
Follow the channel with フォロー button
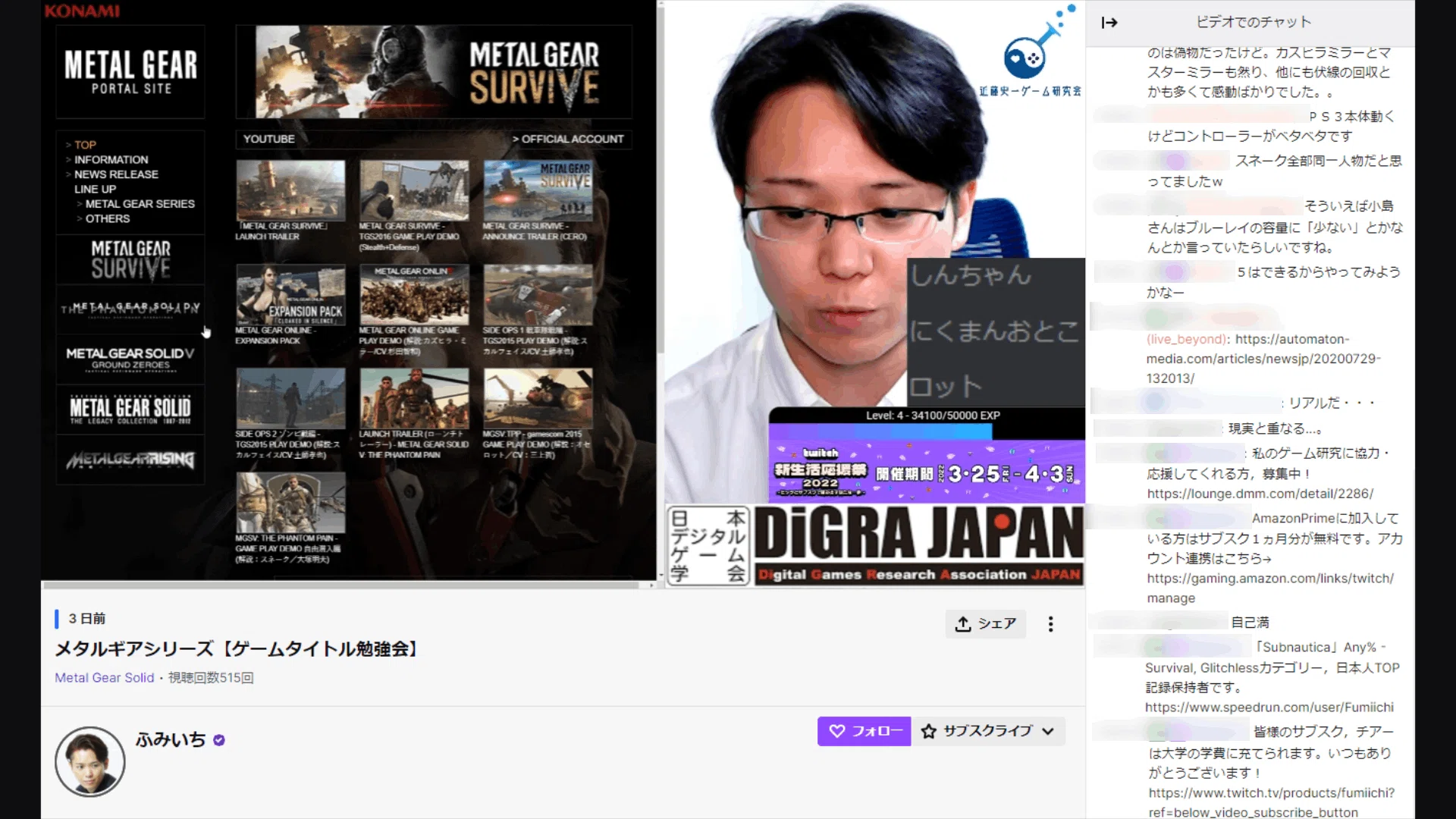[864, 731]
